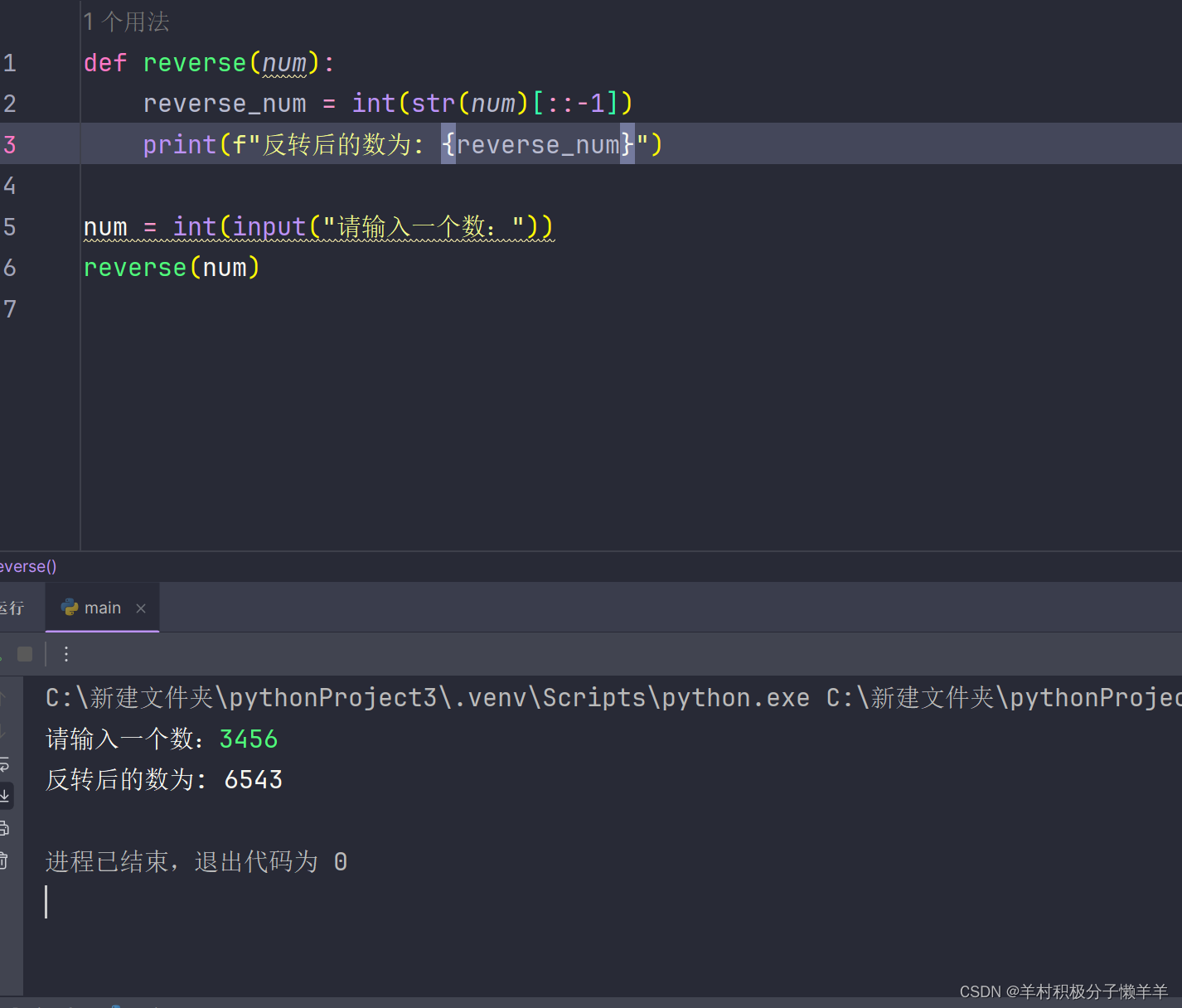This screenshot has height=1008, width=1182.
Task: Click the '反转后的数为' string on line 3
Action: (337, 145)
